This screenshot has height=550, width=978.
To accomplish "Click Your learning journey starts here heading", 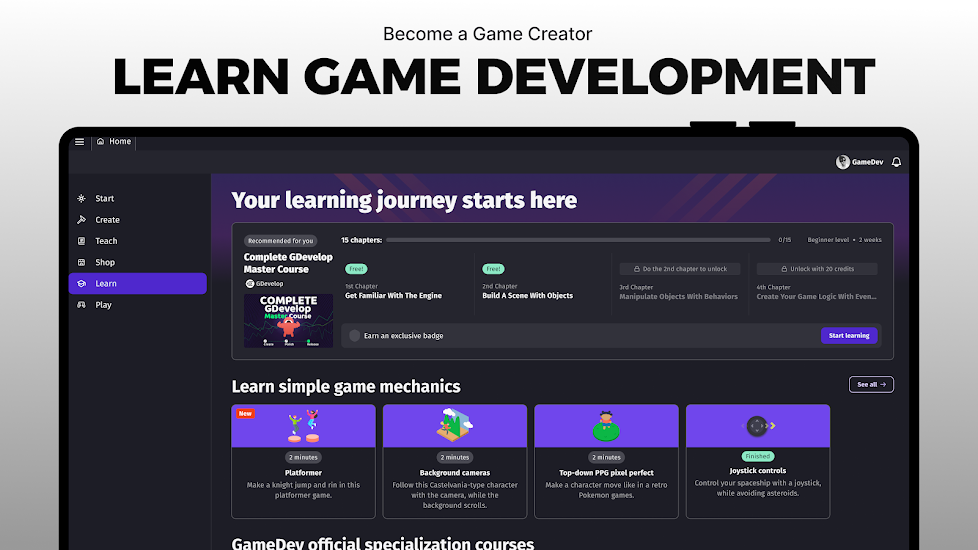I will pos(404,200).
